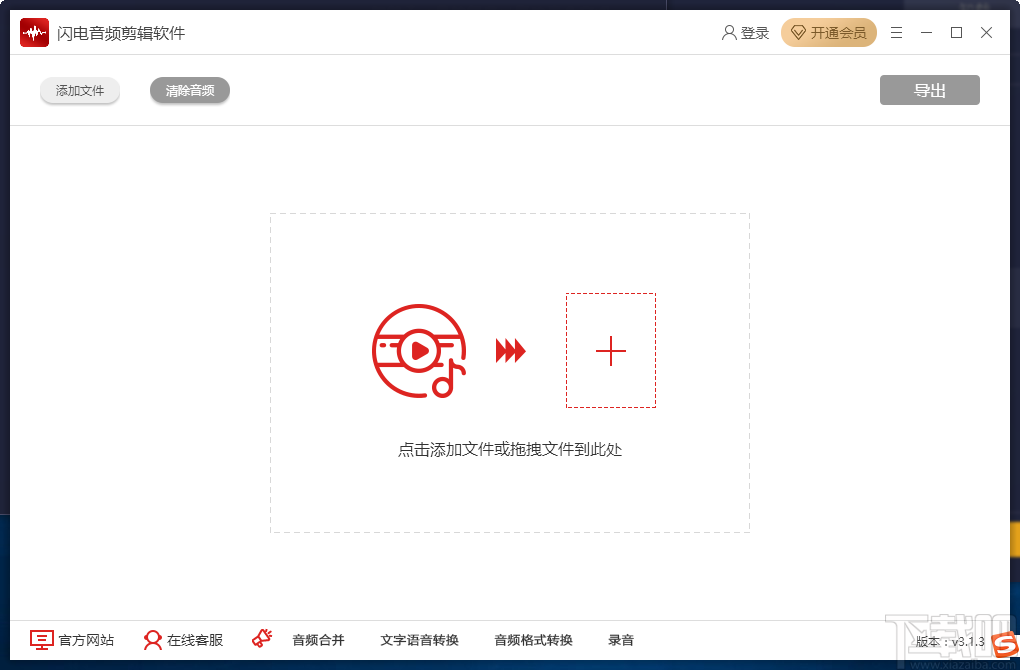This screenshot has width=1020, height=670.
Task: Click 在线客服 to contact customer service
Action: 195,640
